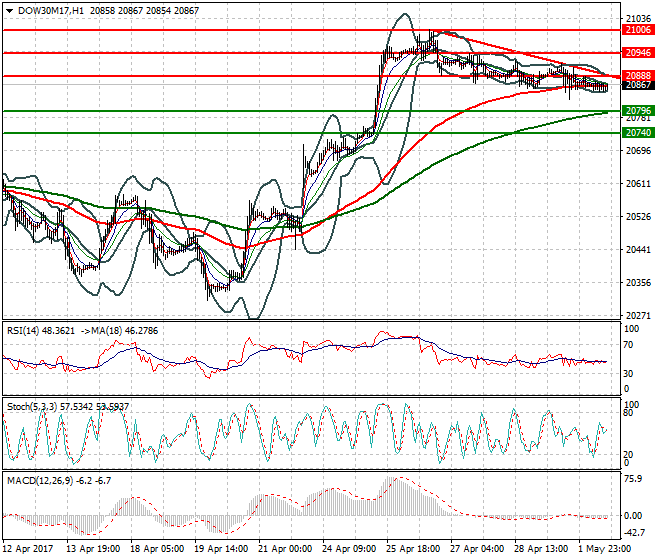Click the MACD -42.7 scale value

[x=633, y=533]
